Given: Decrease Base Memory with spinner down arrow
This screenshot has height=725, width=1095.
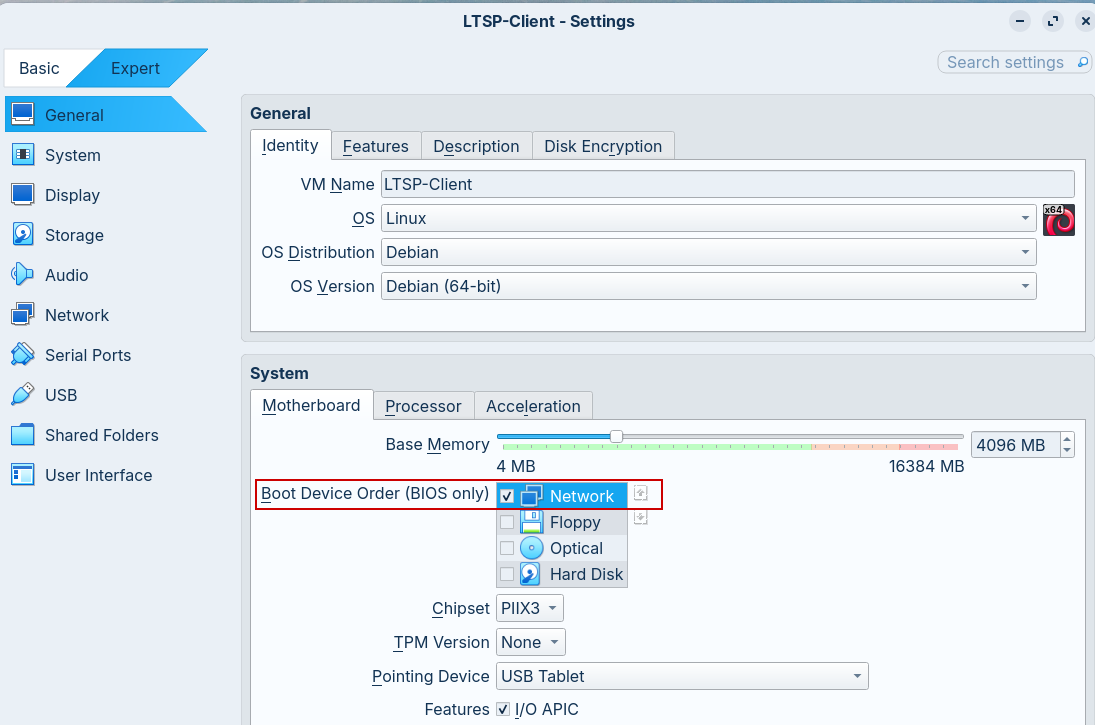Looking at the screenshot, I should [1066, 451].
